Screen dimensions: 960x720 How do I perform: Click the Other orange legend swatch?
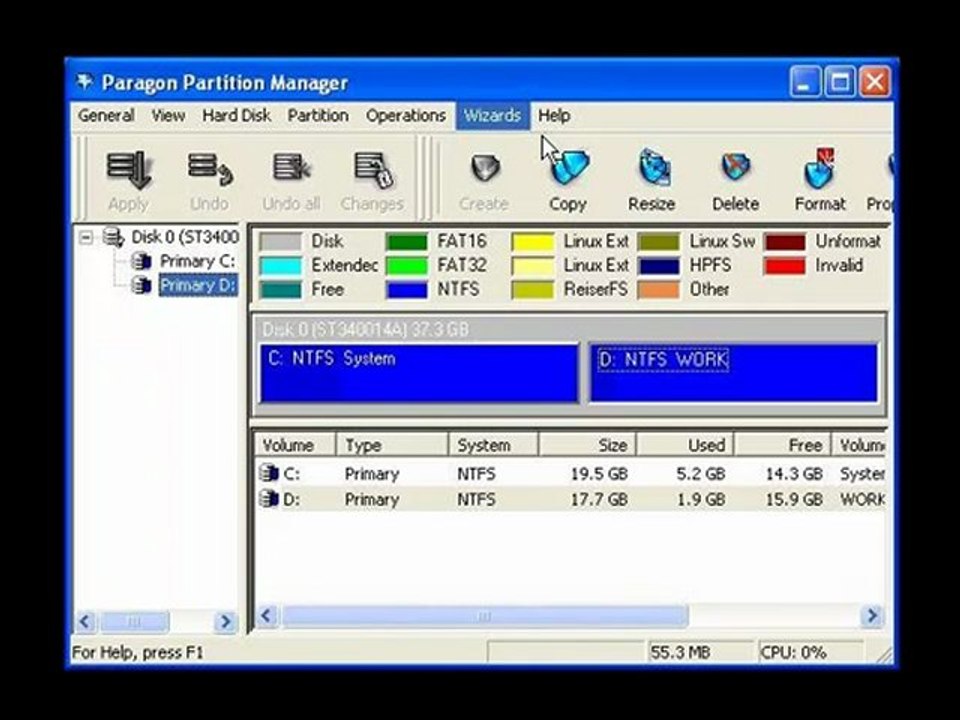pos(659,290)
